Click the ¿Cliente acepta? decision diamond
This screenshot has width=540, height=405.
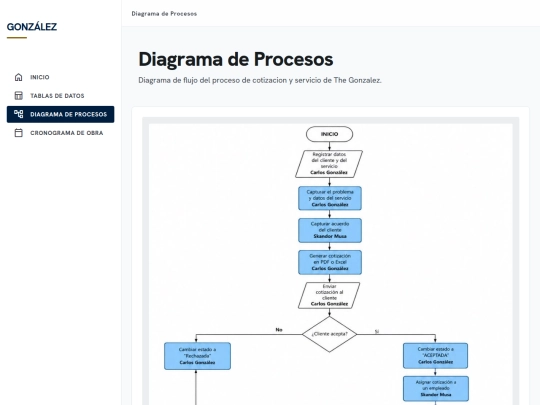tap(329, 334)
